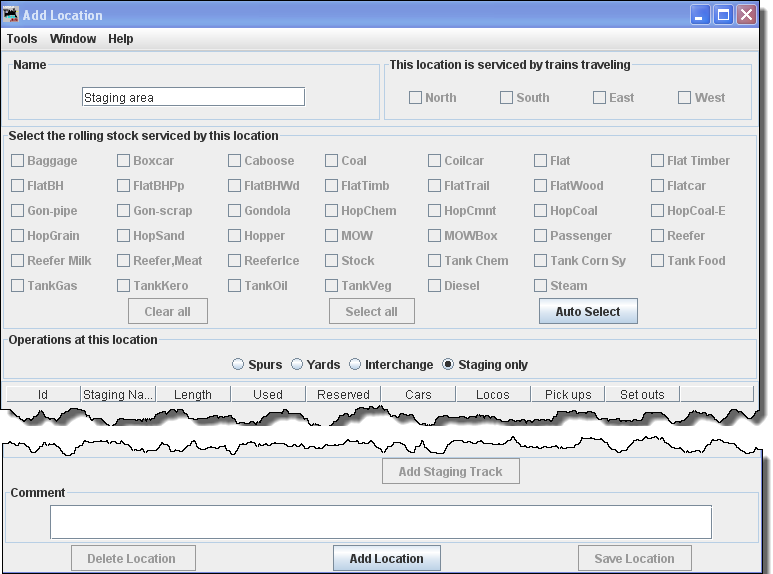Select the Interchange radio button

354,365
